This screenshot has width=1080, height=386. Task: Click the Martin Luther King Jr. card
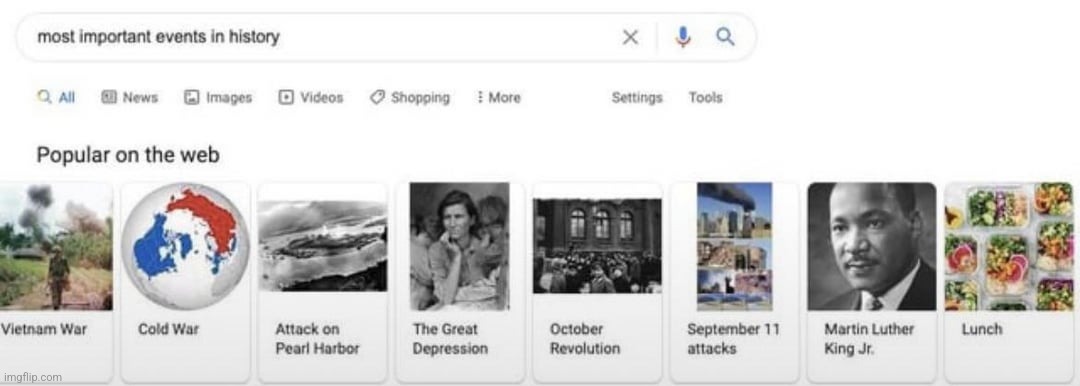point(872,281)
